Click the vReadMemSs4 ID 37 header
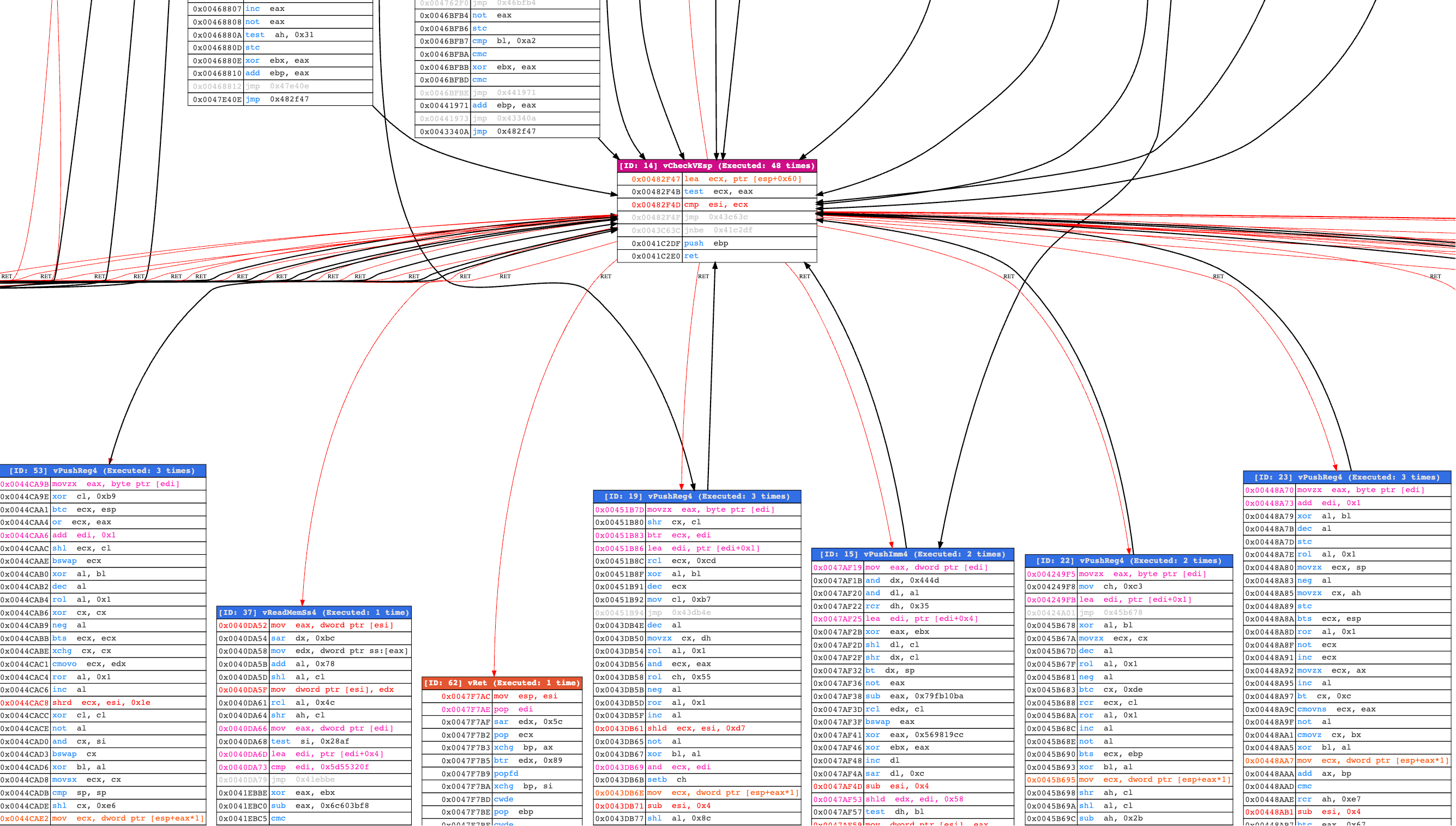The width and height of the screenshot is (1456, 826). pos(314,612)
